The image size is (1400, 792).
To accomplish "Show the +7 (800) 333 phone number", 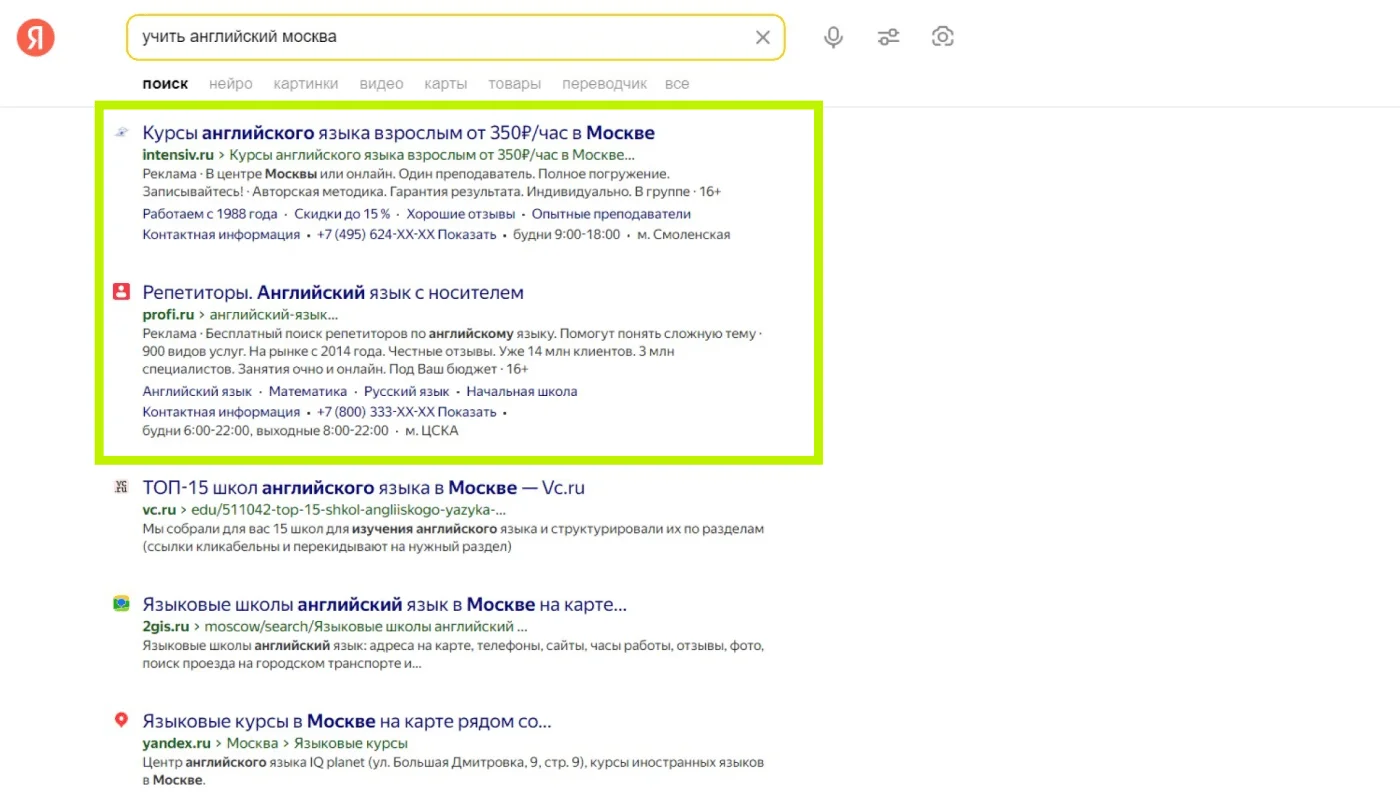I will [x=406, y=412].
